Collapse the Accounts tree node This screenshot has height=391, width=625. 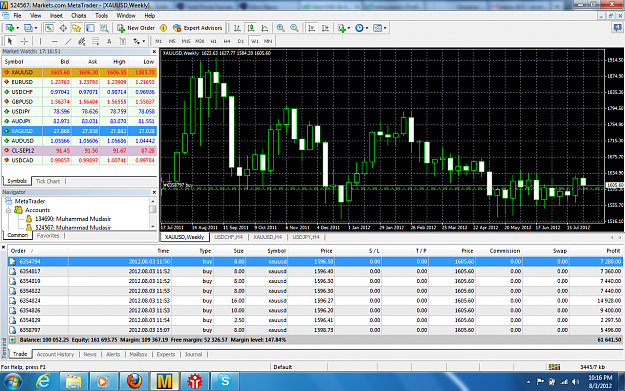(8, 210)
